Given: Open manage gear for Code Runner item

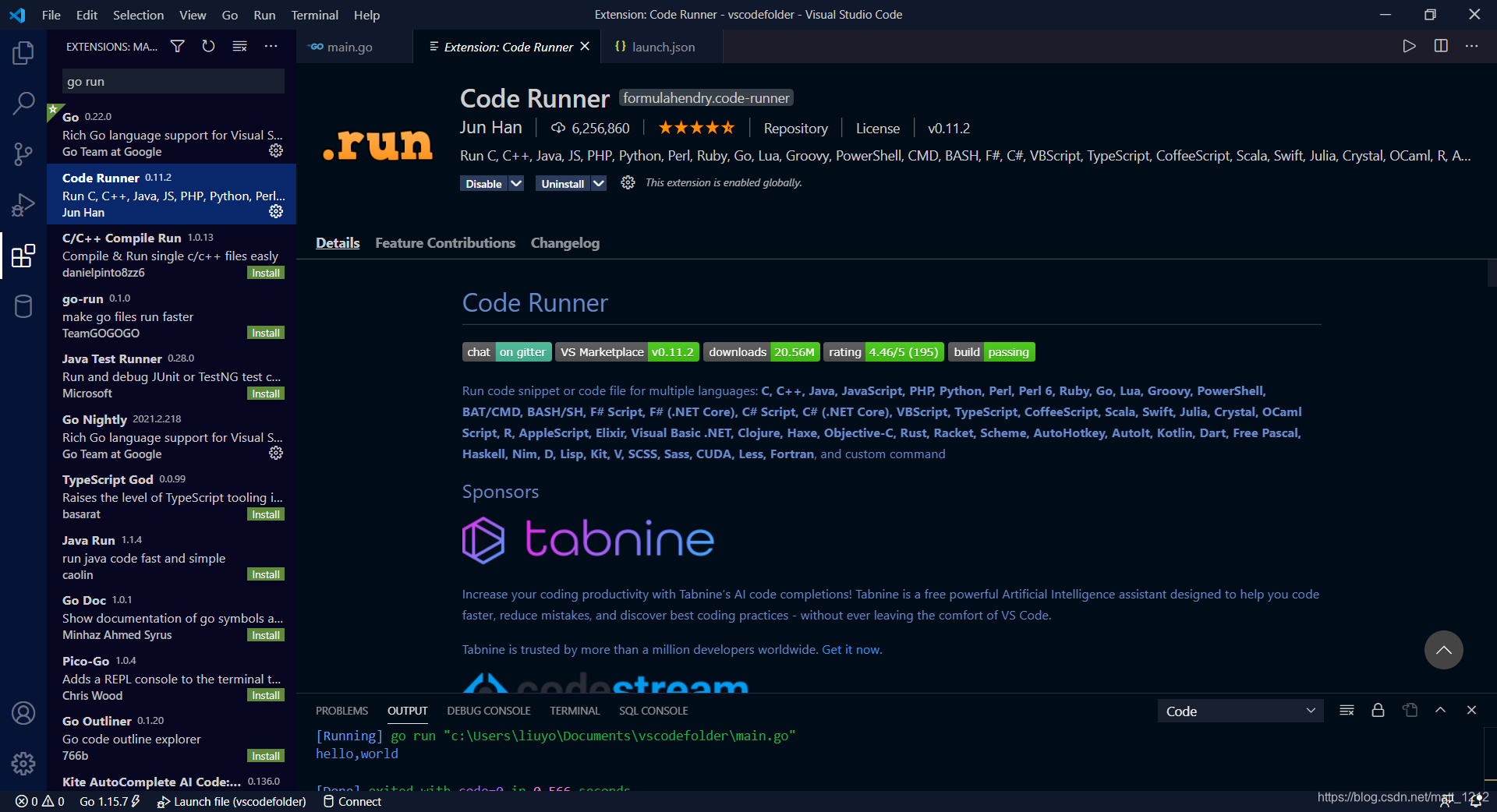Looking at the screenshot, I should (276, 211).
